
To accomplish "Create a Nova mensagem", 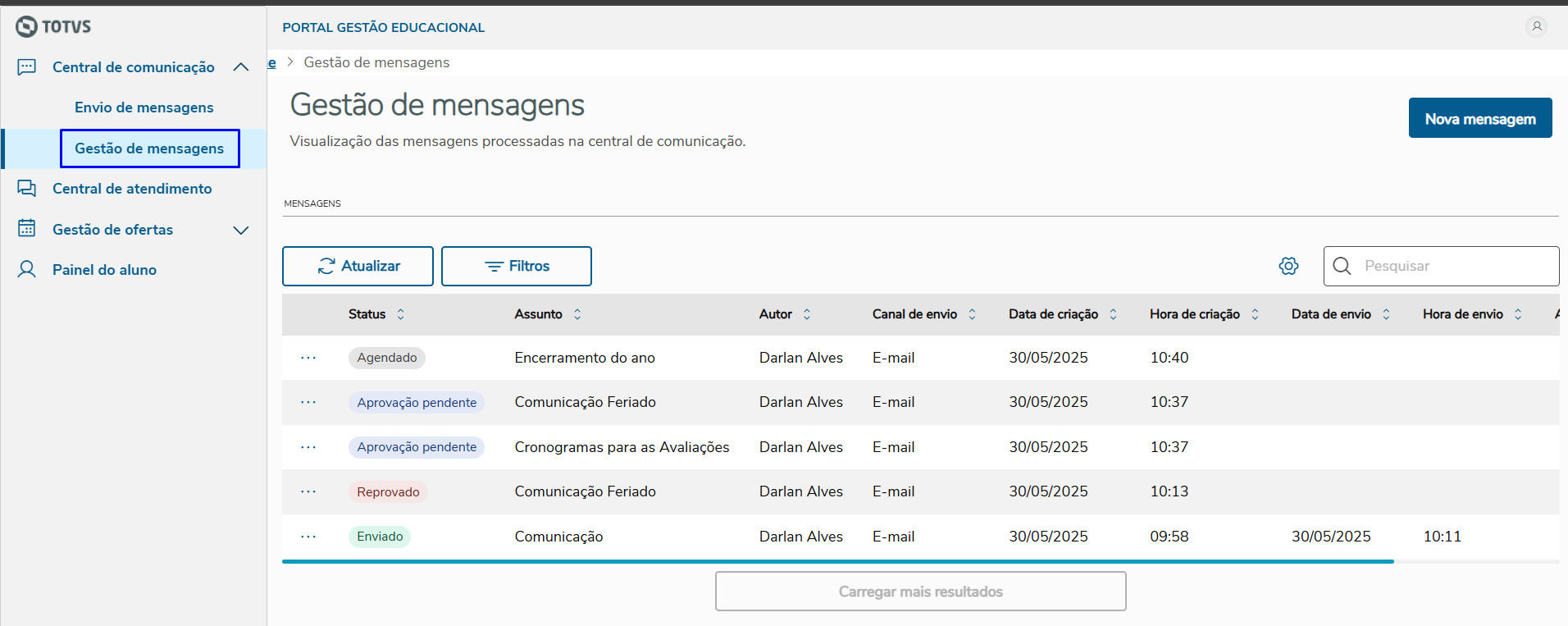I will (x=1479, y=118).
